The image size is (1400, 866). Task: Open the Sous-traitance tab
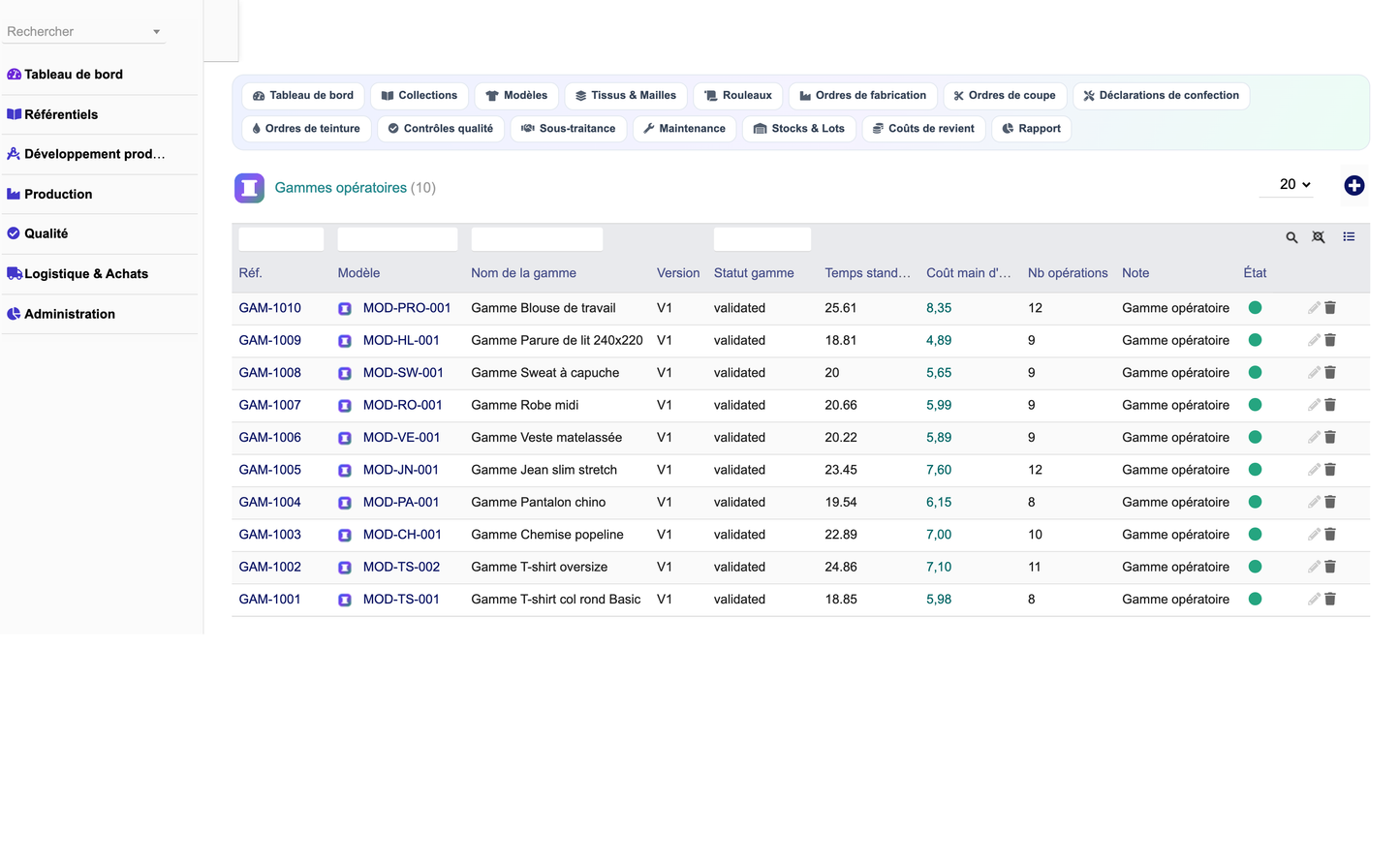pyautogui.click(x=569, y=129)
